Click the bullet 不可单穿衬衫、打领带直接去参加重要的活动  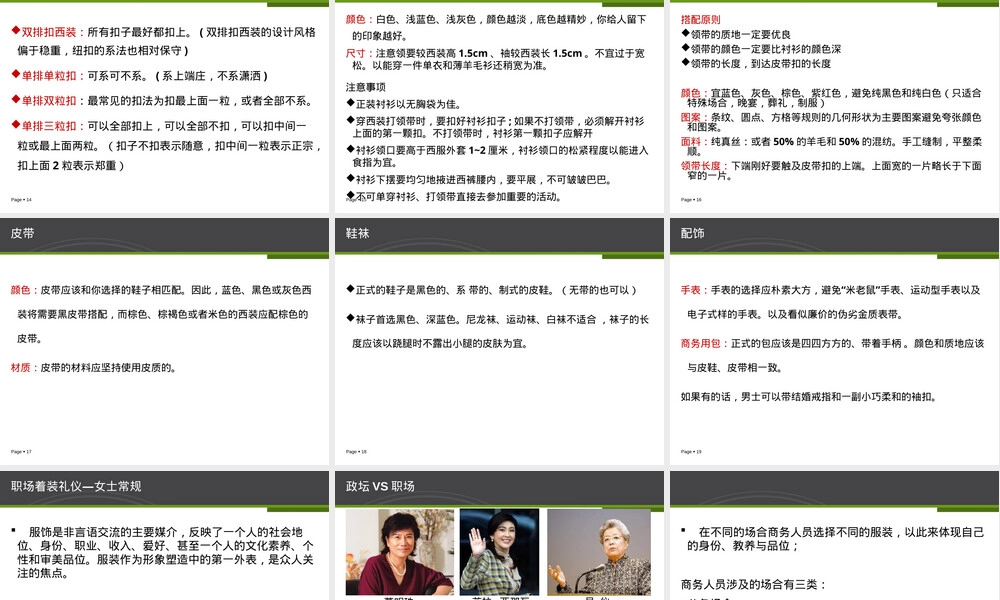click(454, 196)
